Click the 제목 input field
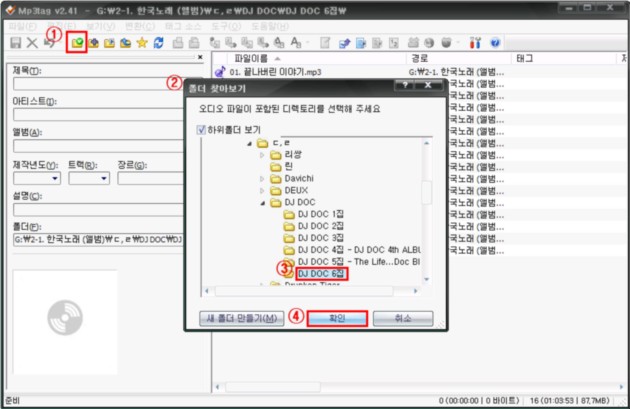Screen dimensions: 630x409 (x=96, y=84)
